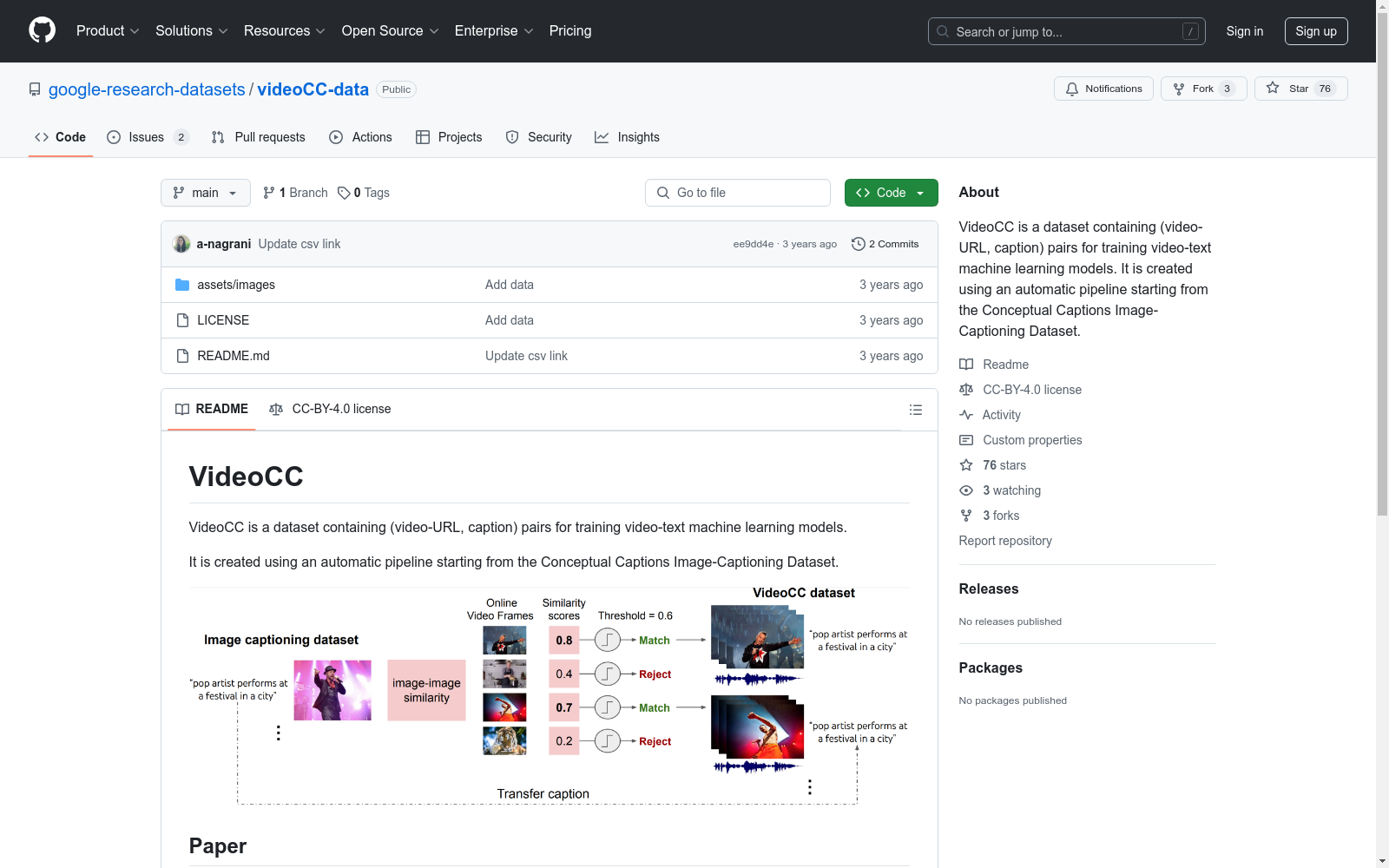The height and width of the screenshot is (868, 1389).
Task: Go to the Actions tab
Action: (x=361, y=137)
